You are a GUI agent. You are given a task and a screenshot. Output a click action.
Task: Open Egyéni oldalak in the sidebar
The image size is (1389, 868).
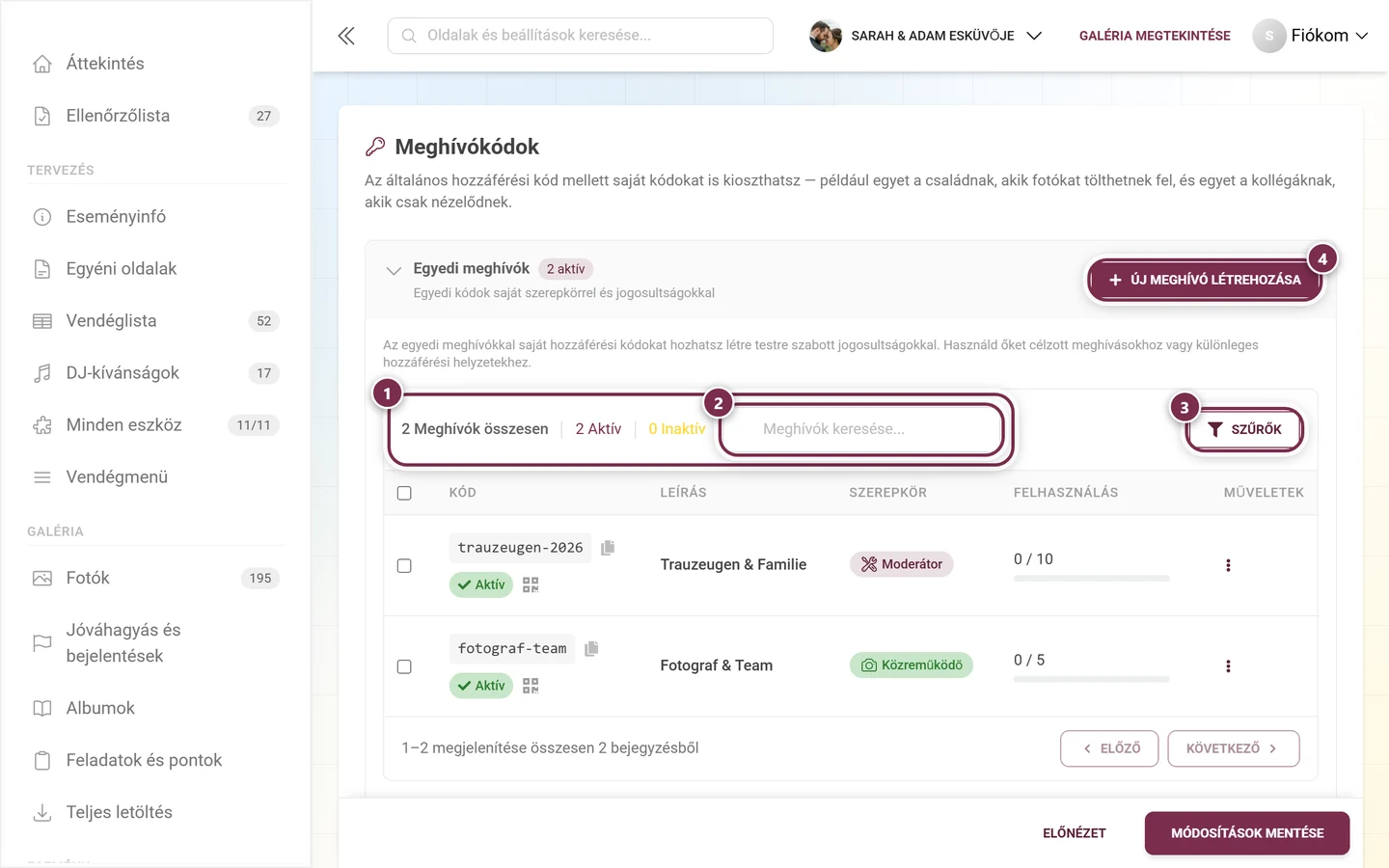[x=155, y=269]
